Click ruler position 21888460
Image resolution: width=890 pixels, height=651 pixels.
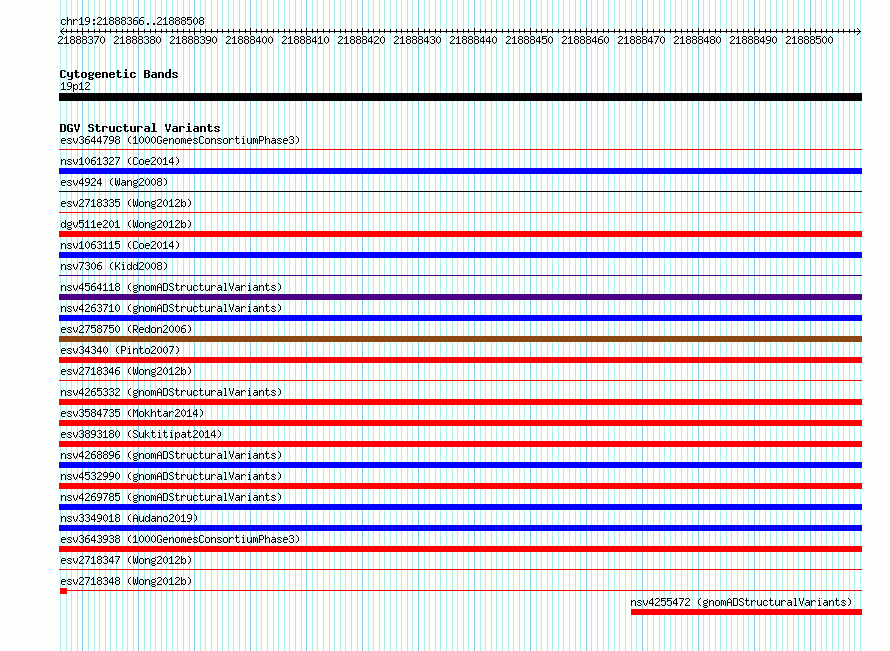[x=586, y=40]
